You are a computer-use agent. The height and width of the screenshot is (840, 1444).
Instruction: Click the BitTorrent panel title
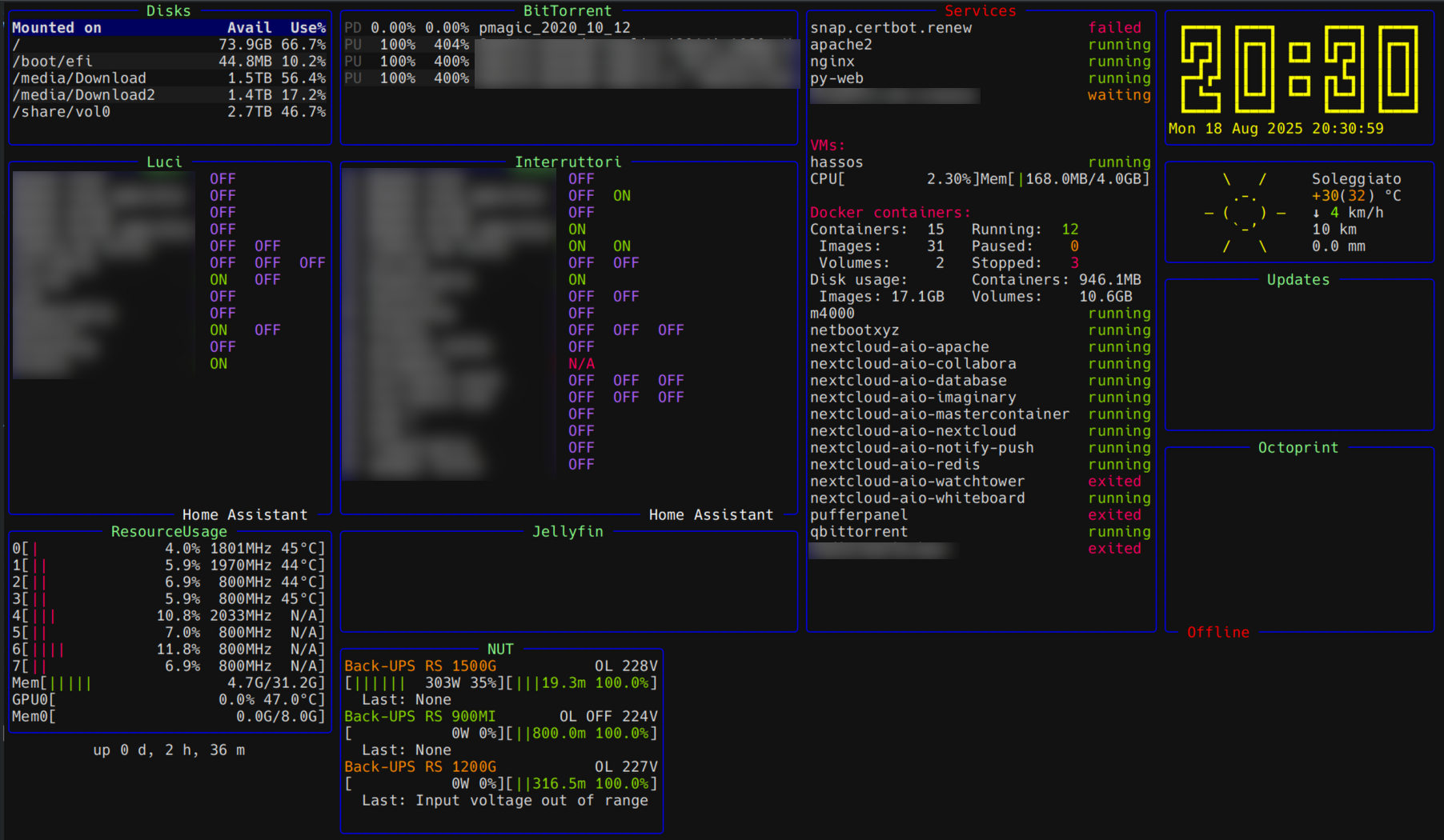pyautogui.click(x=568, y=10)
